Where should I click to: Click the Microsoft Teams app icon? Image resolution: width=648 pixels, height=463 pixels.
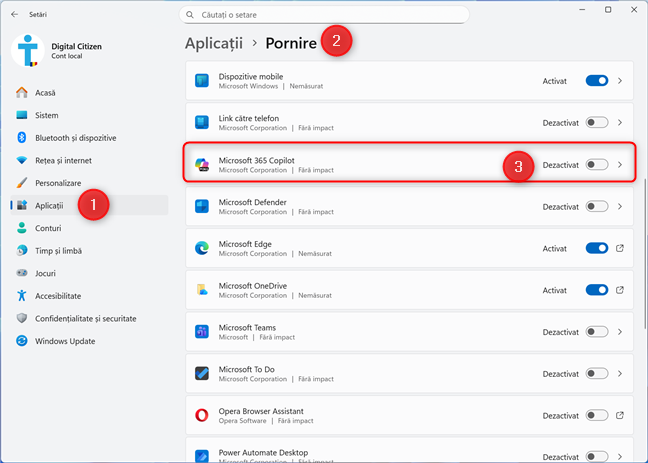click(202, 332)
